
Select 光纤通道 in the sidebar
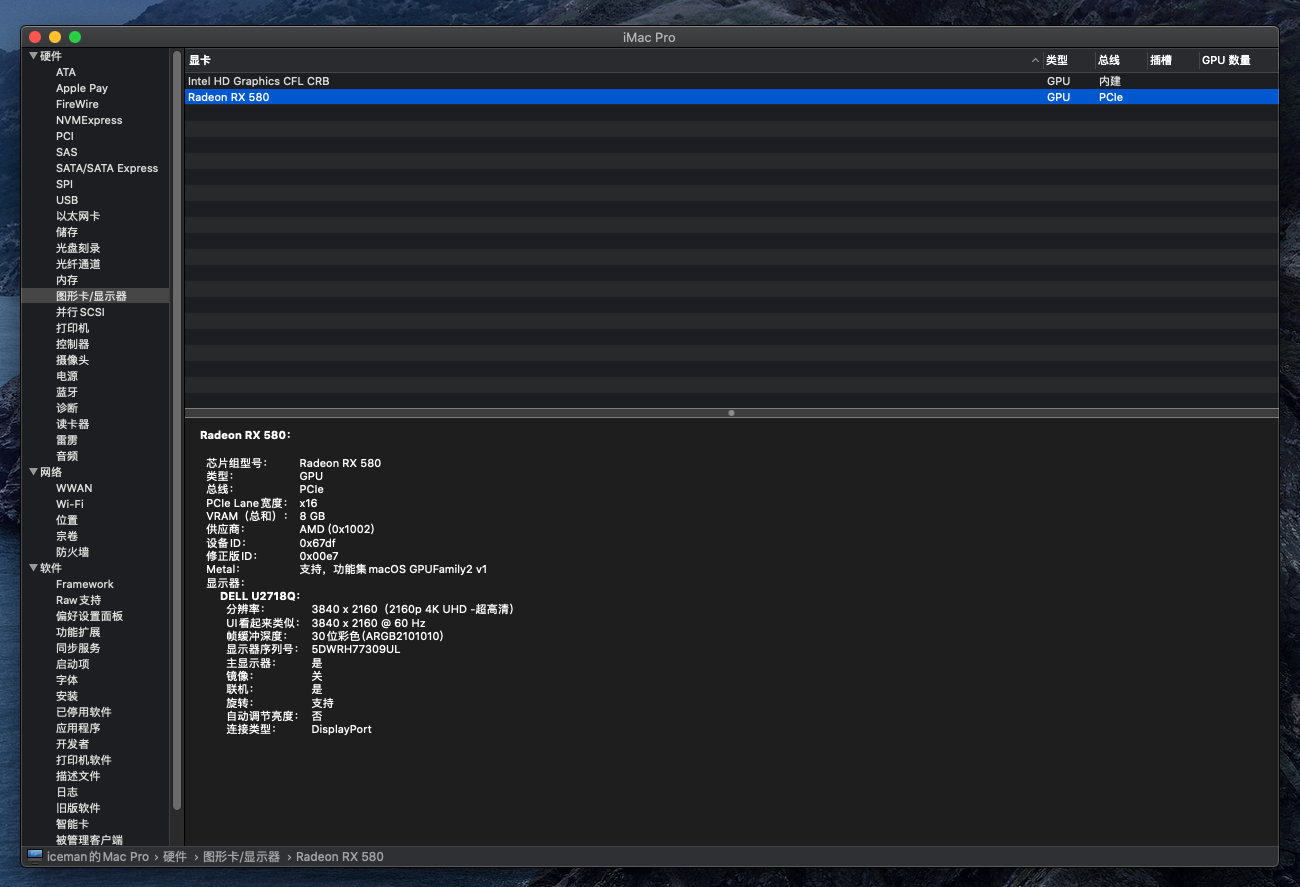[x=78, y=264]
